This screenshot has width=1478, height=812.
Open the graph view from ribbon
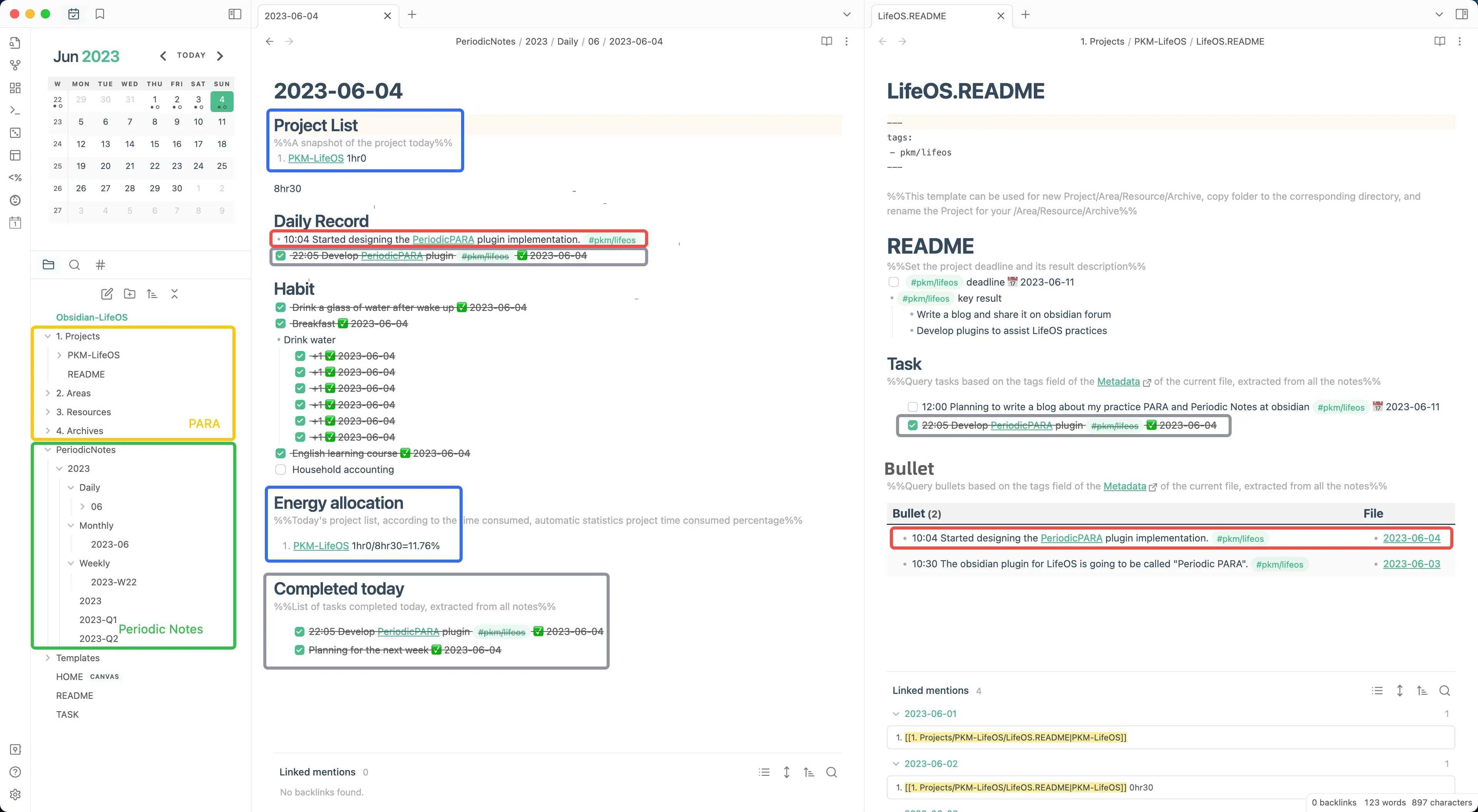coord(15,65)
